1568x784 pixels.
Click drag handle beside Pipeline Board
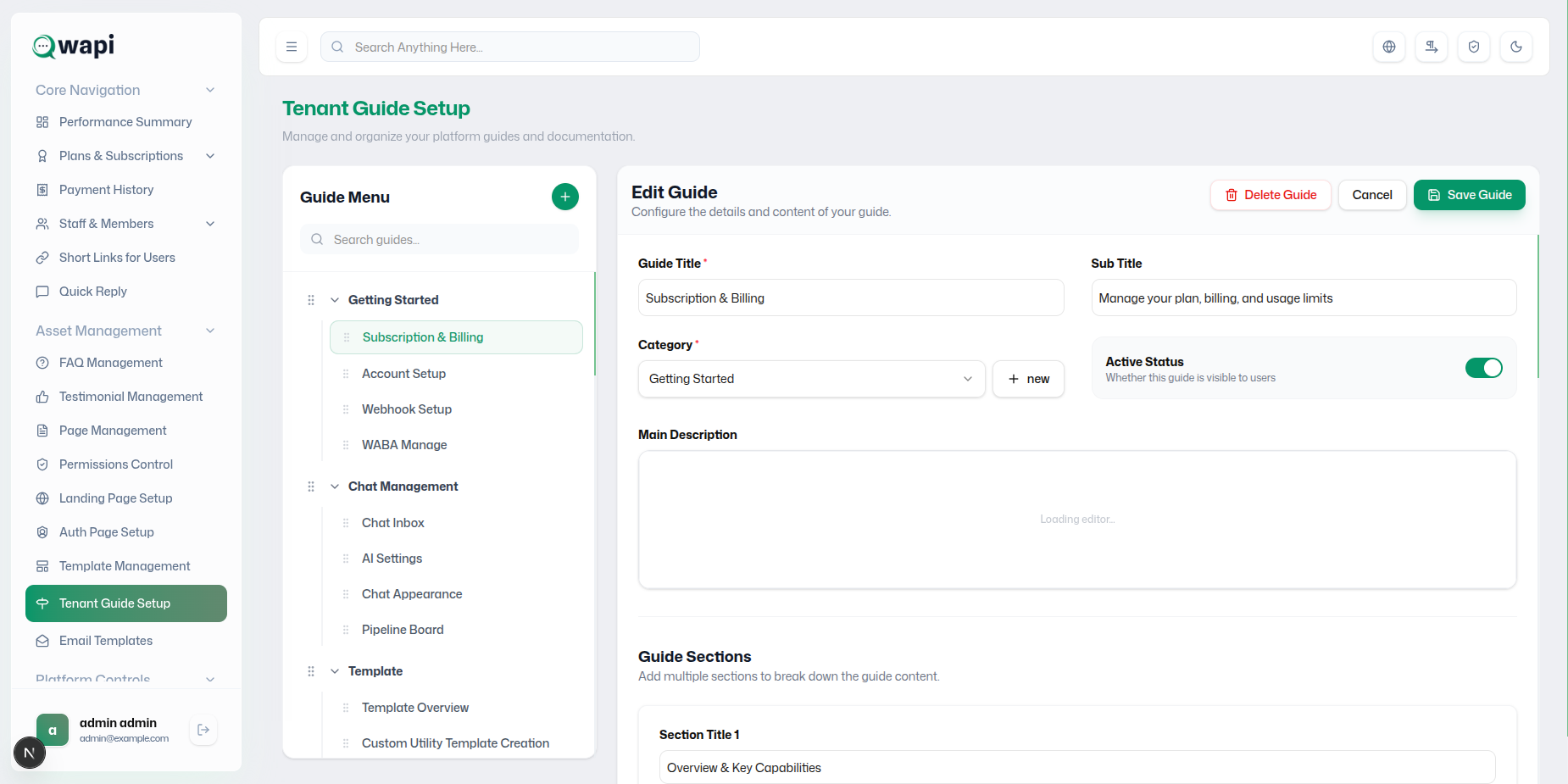[x=346, y=630]
